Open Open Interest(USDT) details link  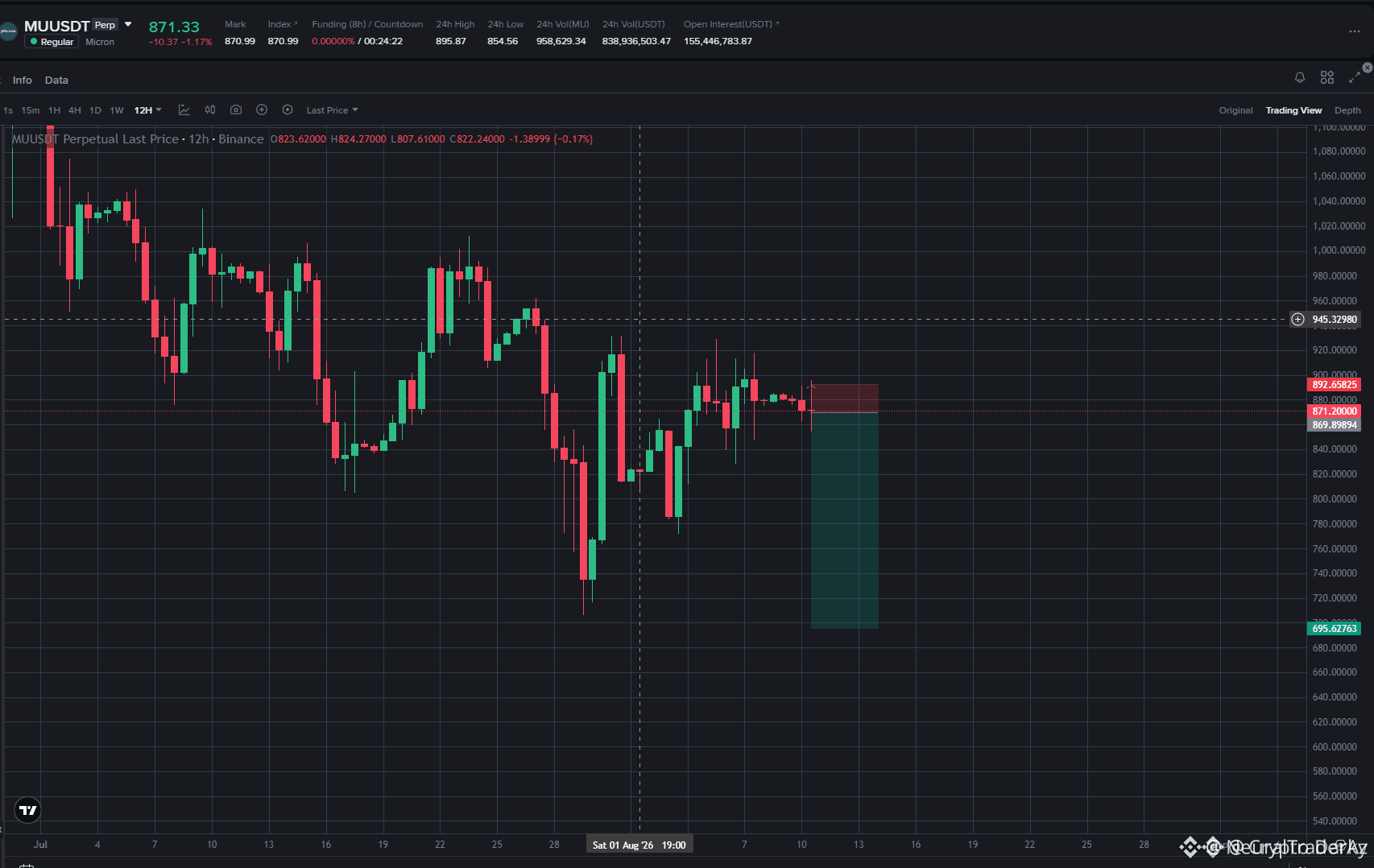(x=731, y=24)
